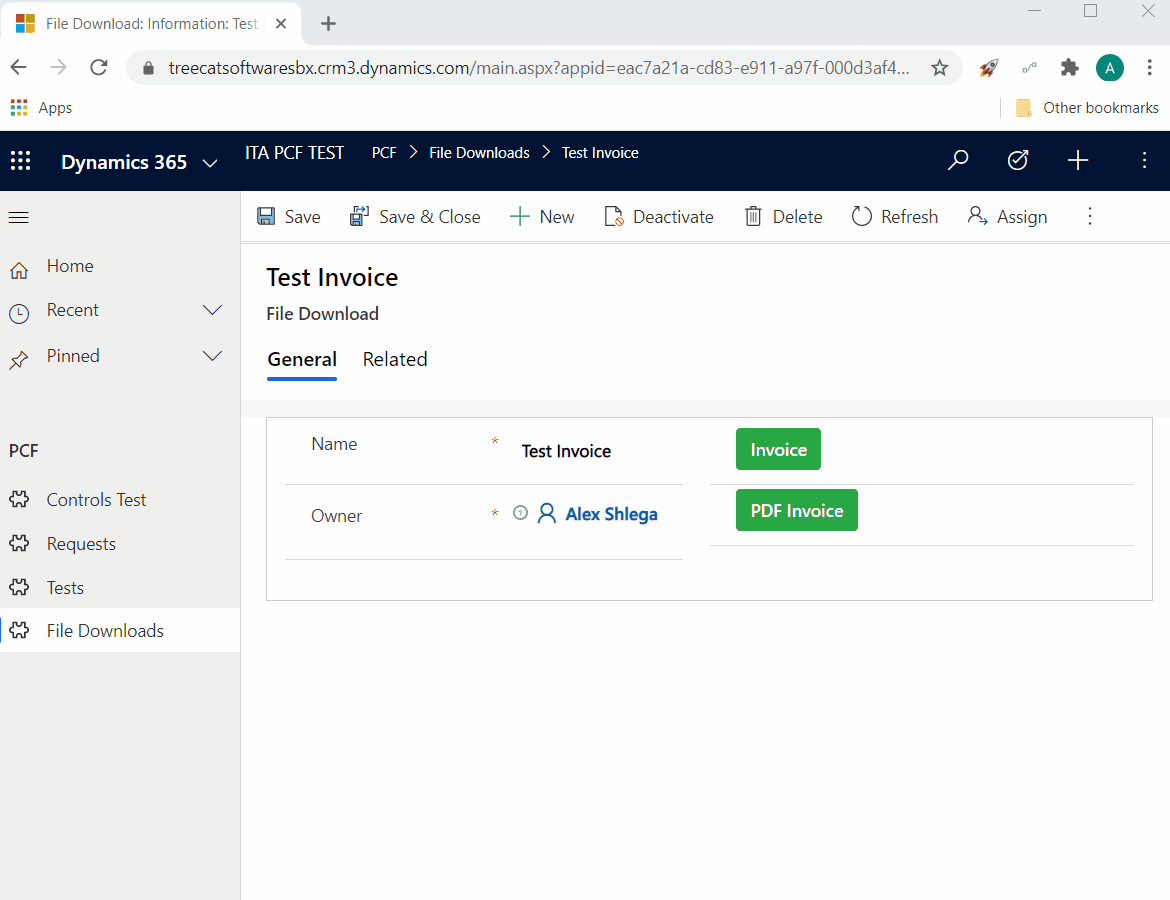This screenshot has height=900, width=1170.
Task: Expand the Dynamics 365 app switcher chevron
Action: pos(210,163)
